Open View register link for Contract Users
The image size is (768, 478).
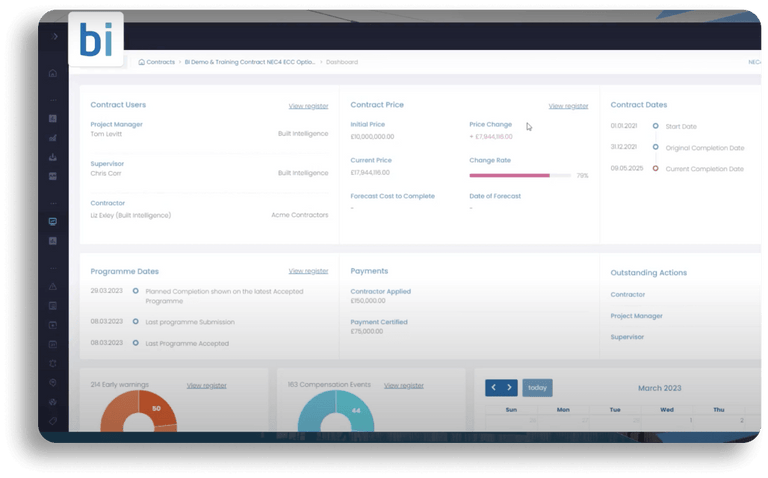pos(309,106)
